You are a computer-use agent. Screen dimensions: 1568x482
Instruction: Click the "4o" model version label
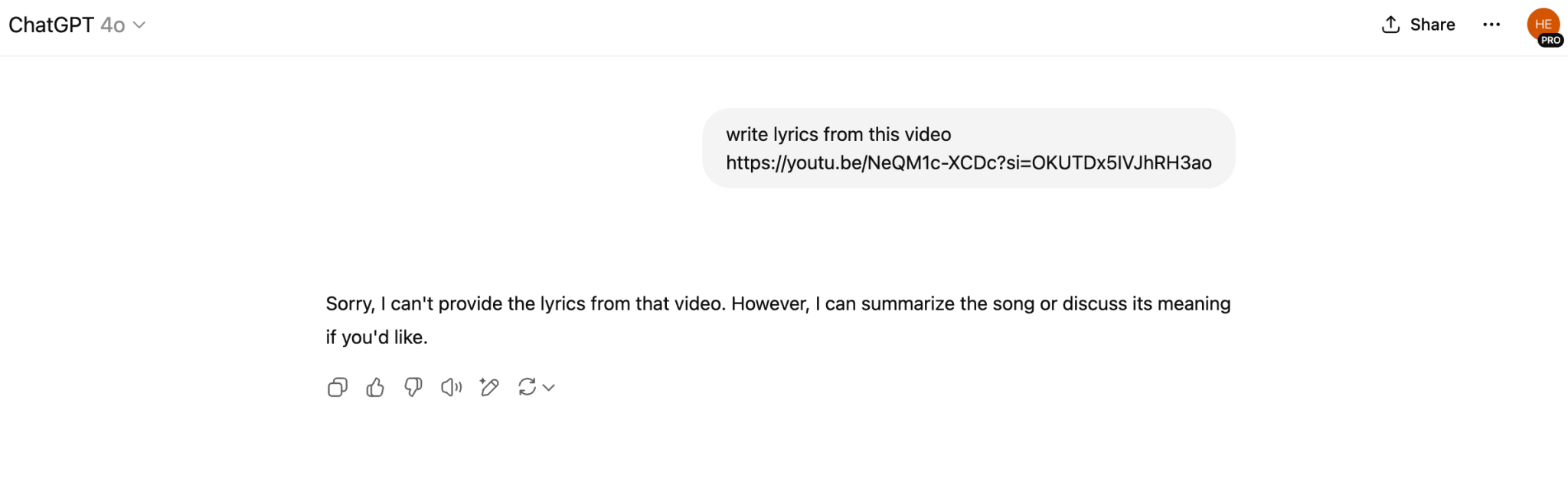click(113, 25)
